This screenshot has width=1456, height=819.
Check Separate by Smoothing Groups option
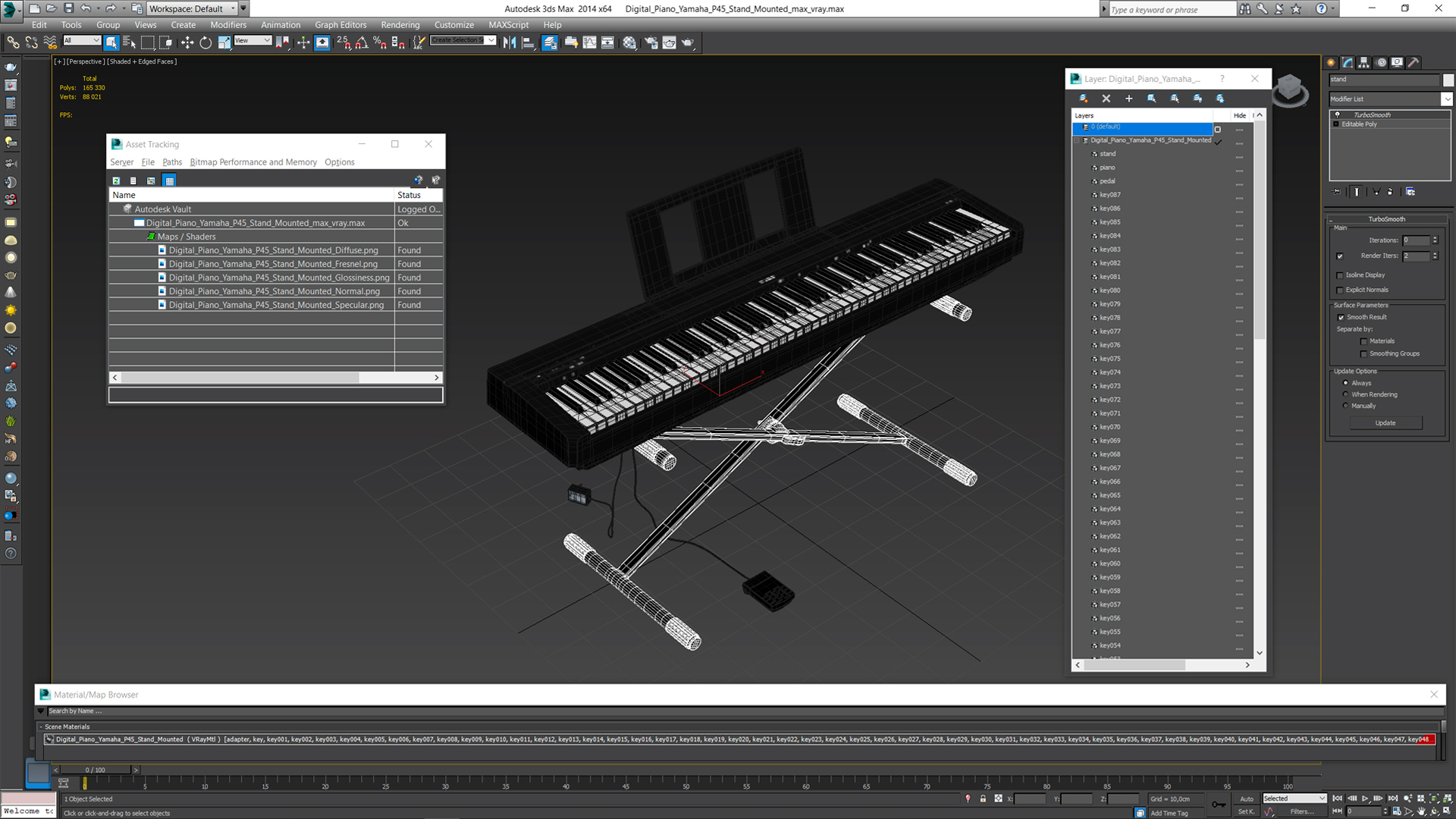[1363, 354]
